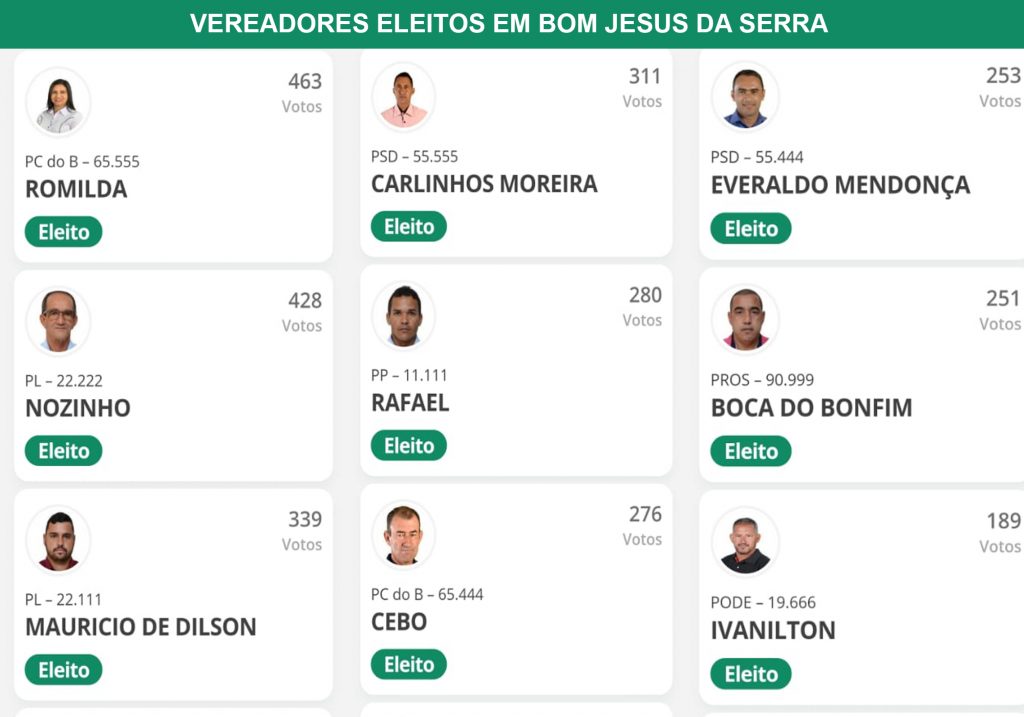Viewport: 1024px width, 717px height.
Task: Open Boca do Bonfim's profile photo
Action: 745,320
